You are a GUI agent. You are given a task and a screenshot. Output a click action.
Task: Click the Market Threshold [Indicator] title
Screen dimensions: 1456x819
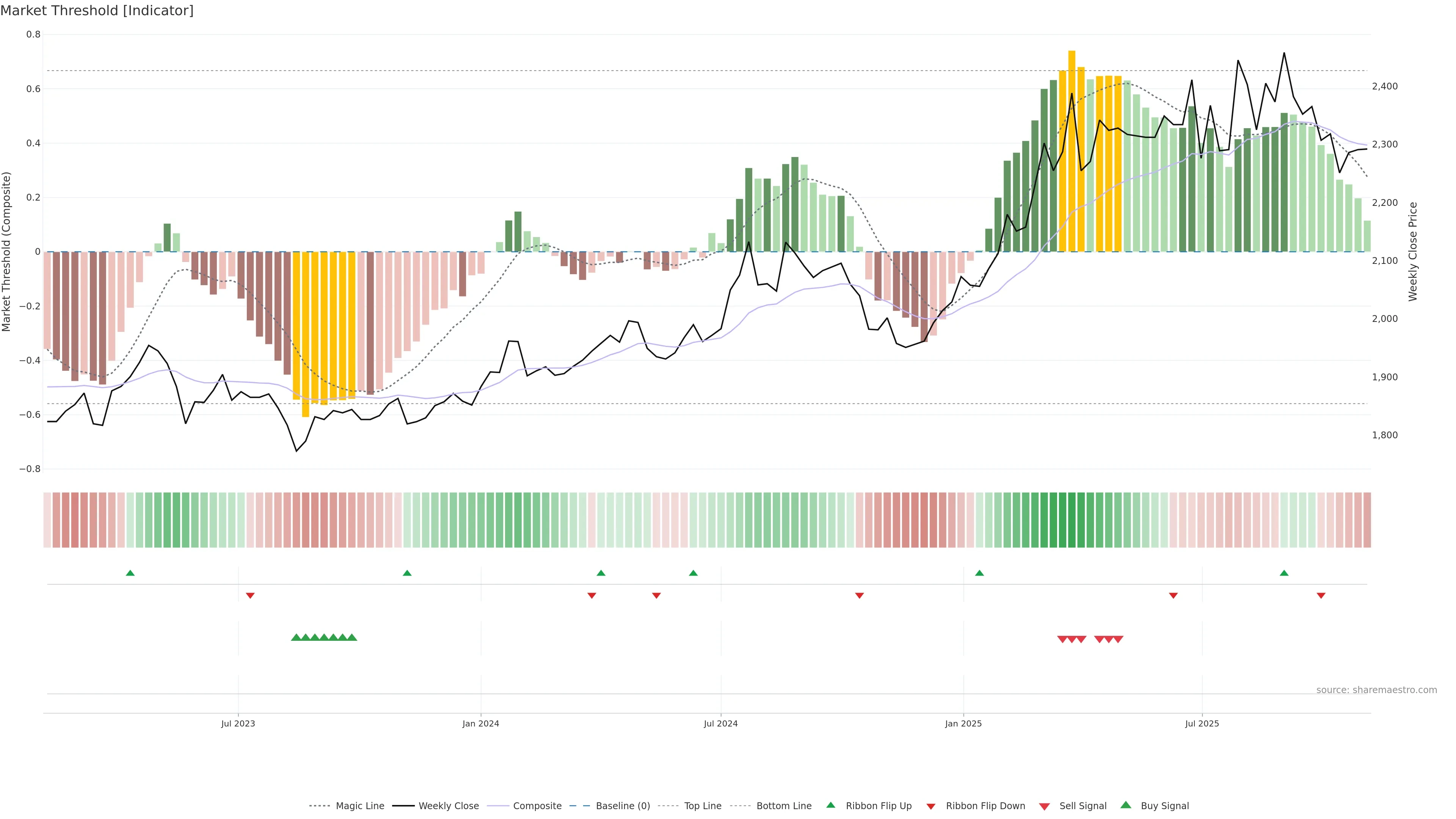(x=97, y=11)
